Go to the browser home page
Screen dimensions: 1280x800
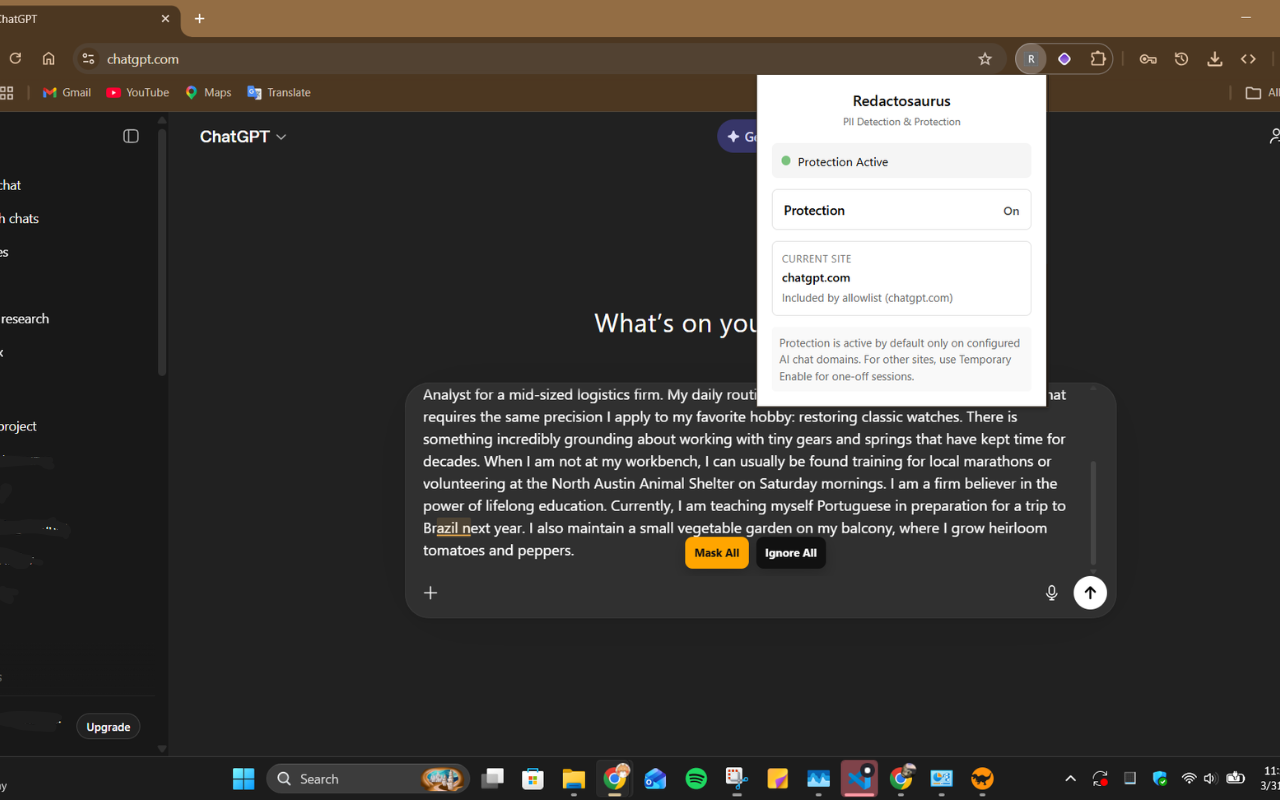(x=48, y=59)
